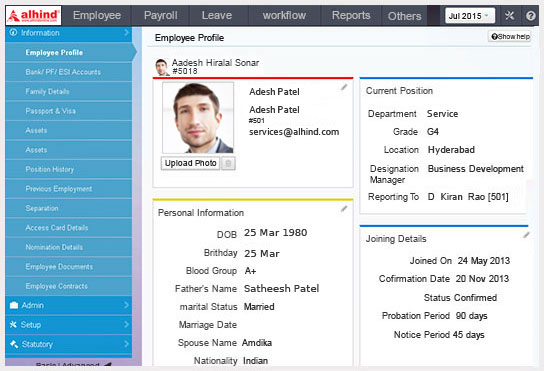Click DOB value 25 Mar 1980

coord(275,233)
